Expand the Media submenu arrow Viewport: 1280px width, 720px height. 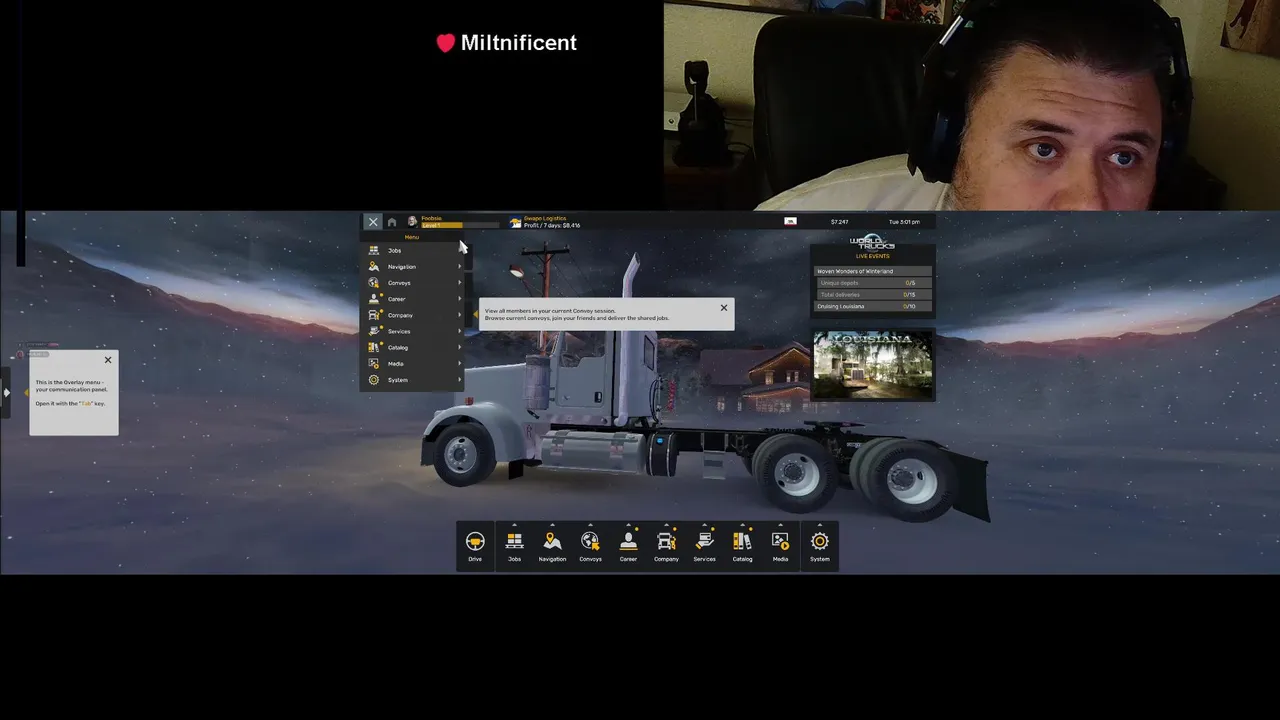[x=460, y=364]
